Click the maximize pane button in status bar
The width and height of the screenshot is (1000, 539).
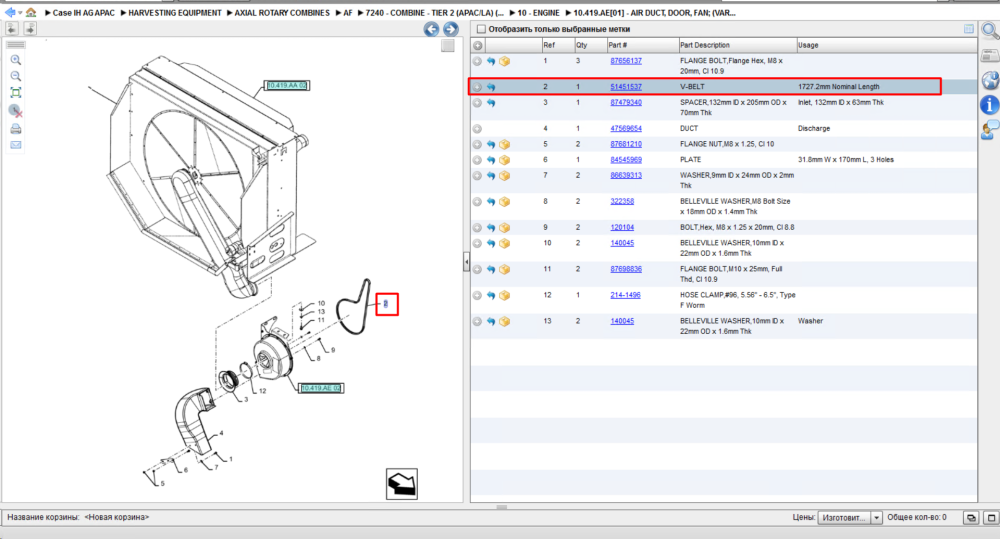coord(990,517)
